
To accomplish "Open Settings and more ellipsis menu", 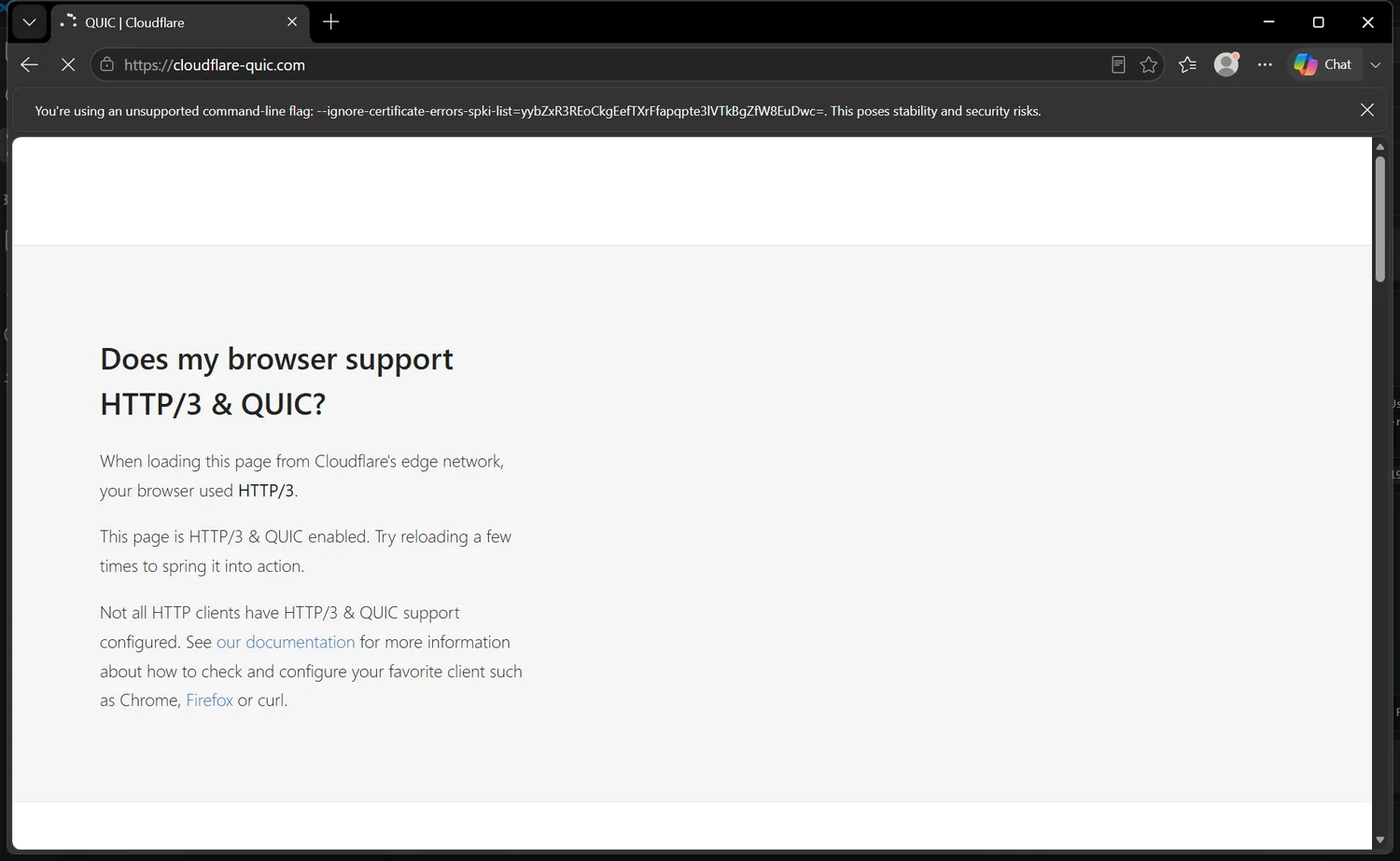I will point(1265,64).
